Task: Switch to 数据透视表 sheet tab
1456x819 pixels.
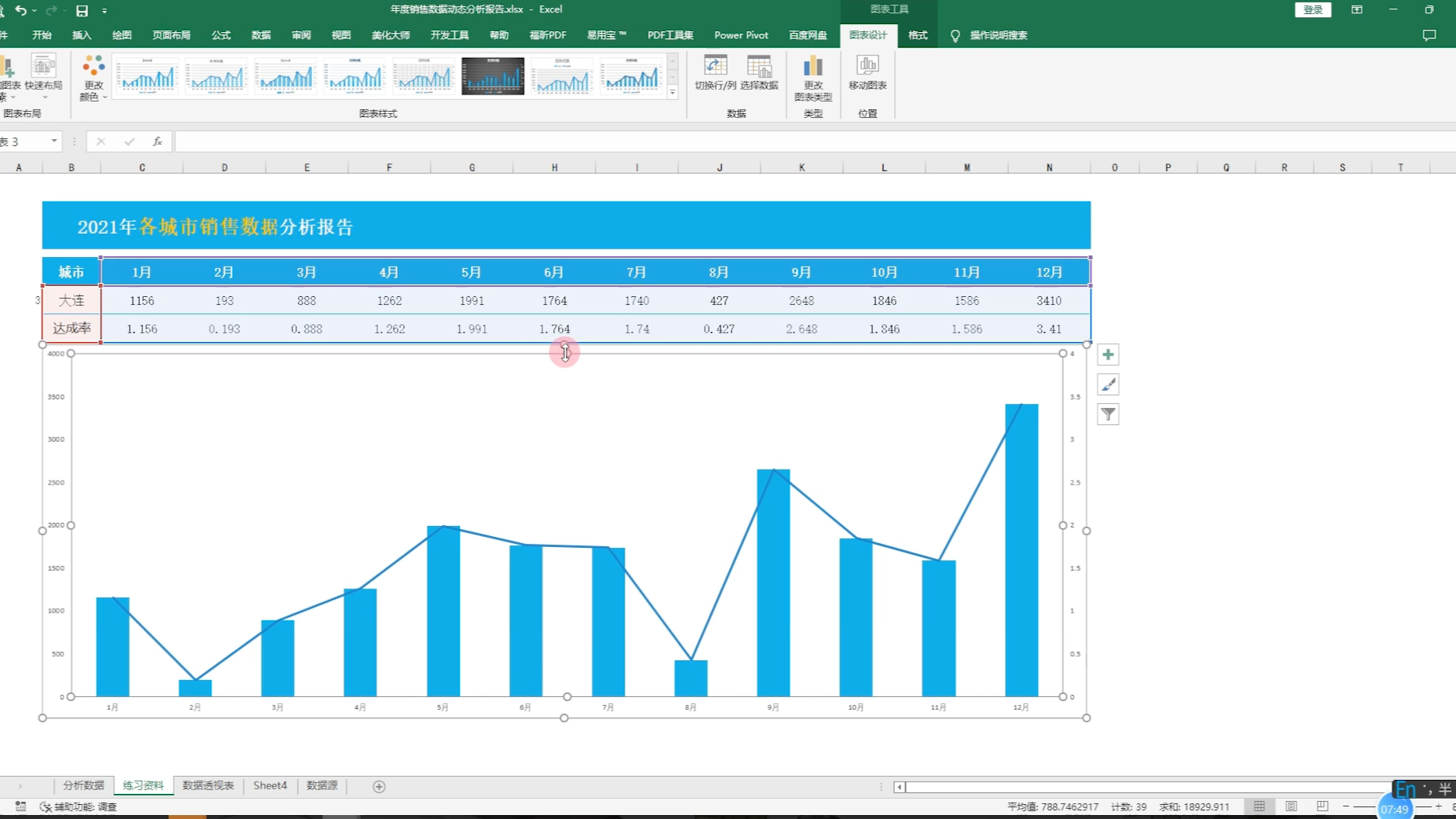Action: point(208,785)
